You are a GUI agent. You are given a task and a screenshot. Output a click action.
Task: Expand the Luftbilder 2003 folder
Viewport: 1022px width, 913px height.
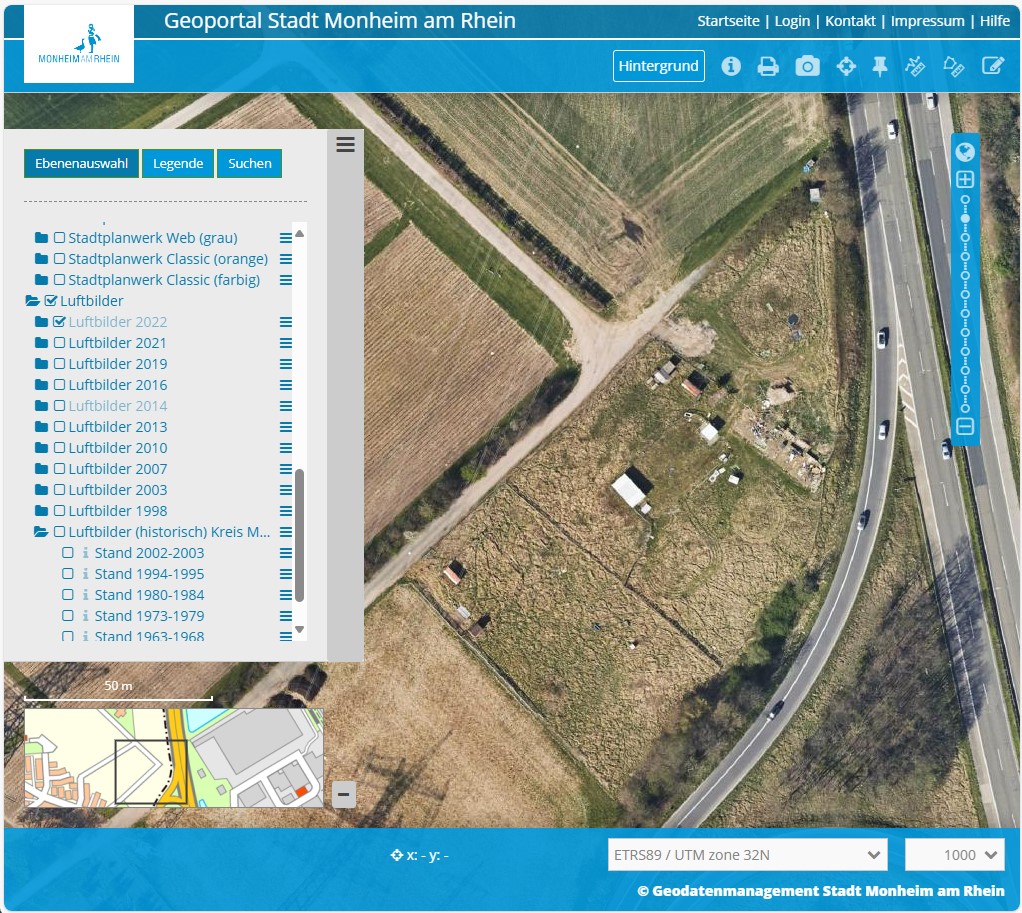click(41, 489)
